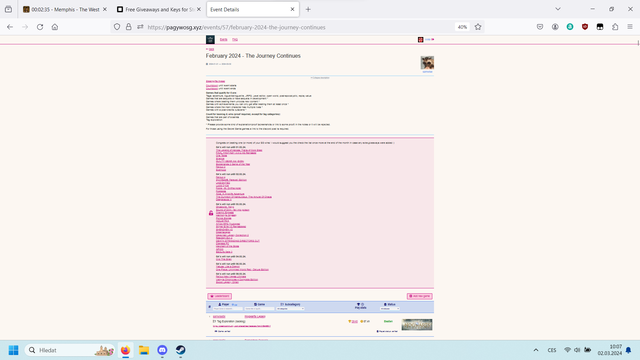Save page to Pocket
The width and height of the screenshot is (640, 360).
click(x=540, y=27)
